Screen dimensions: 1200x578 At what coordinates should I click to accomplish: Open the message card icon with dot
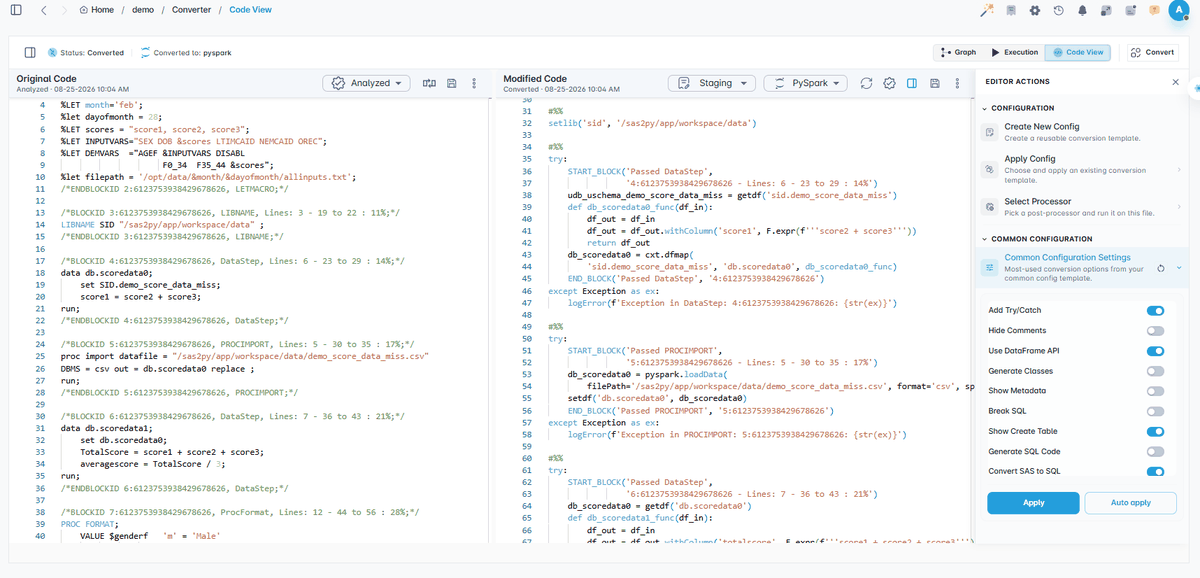click(1130, 10)
